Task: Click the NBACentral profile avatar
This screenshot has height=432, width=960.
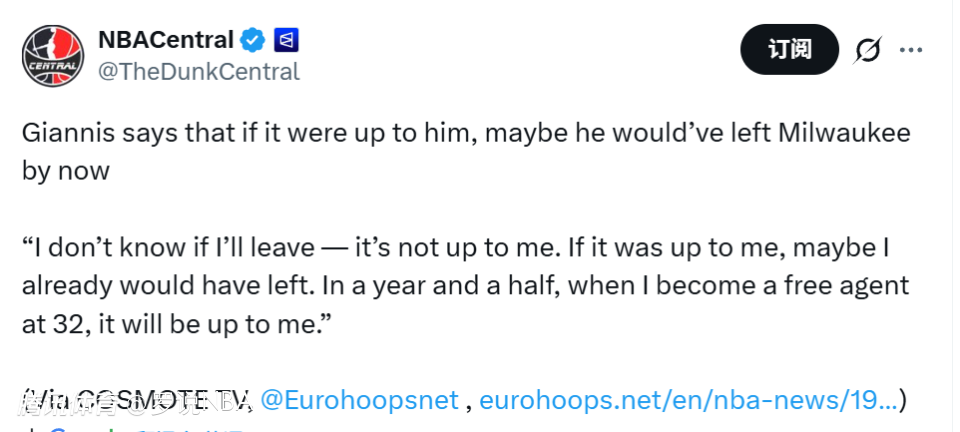Action: pos(53,54)
